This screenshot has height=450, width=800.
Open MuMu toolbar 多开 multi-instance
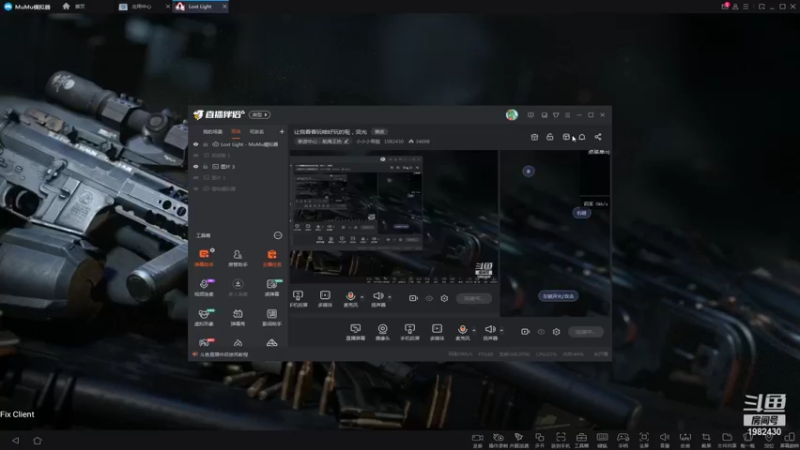pyautogui.click(x=540, y=440)
